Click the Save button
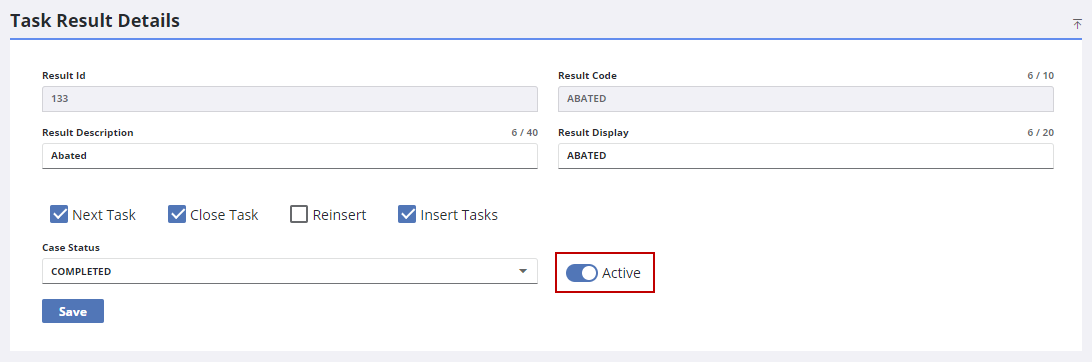The height and width of the screenshot is (362, 1092). point(73,311)
